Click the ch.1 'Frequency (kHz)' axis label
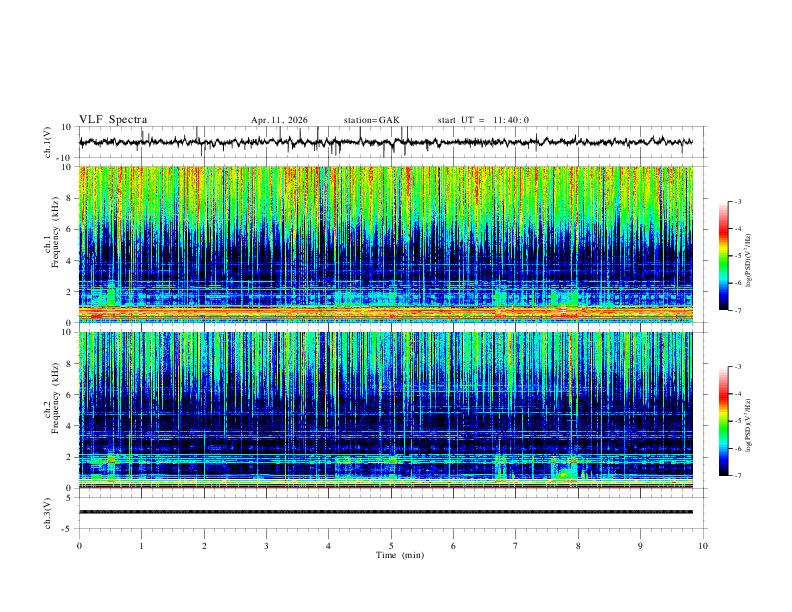Image resolution: width=792 pixels, height=612 pixels. tap(55, 233)
